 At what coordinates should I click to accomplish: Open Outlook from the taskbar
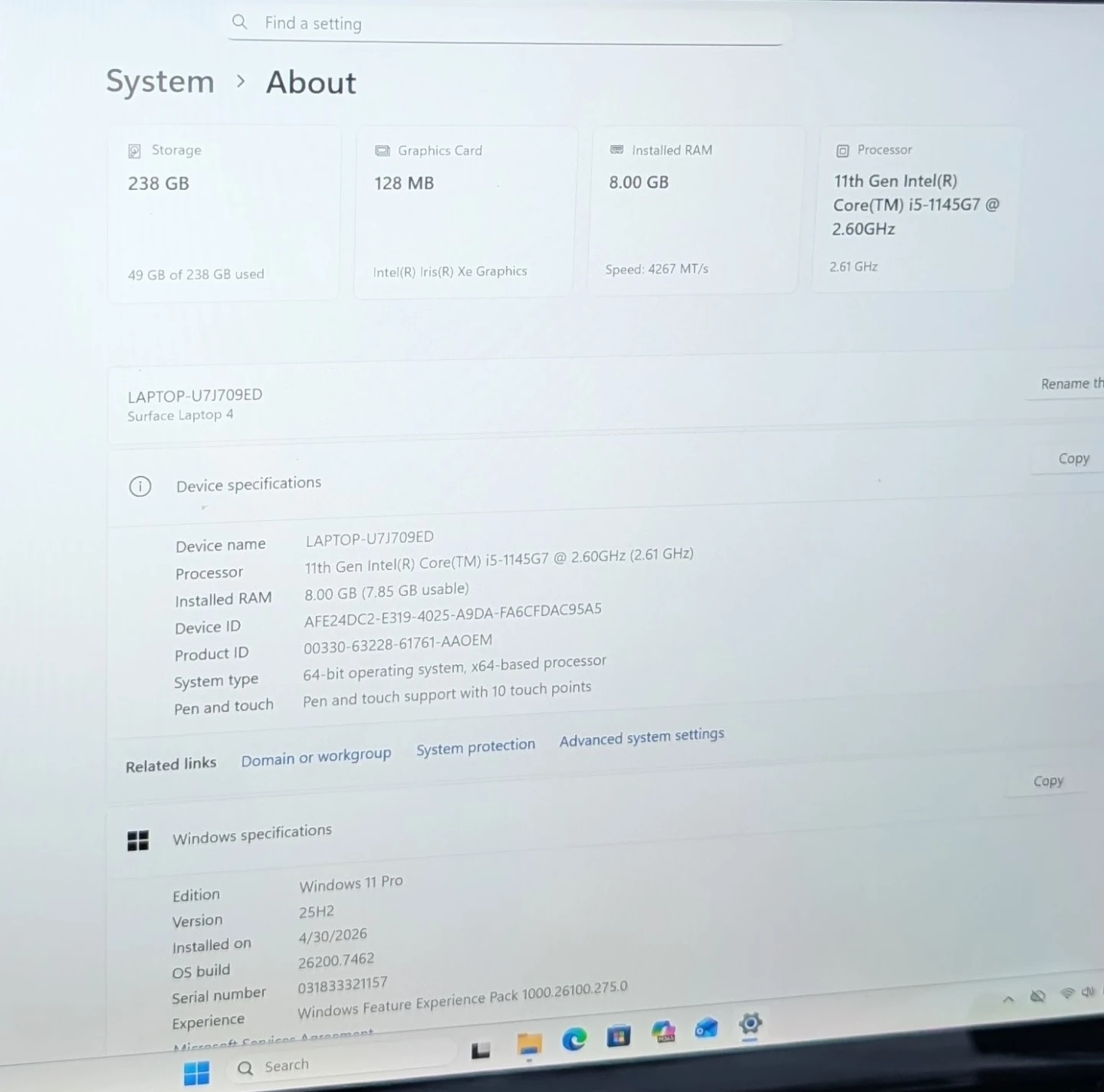706,1028
